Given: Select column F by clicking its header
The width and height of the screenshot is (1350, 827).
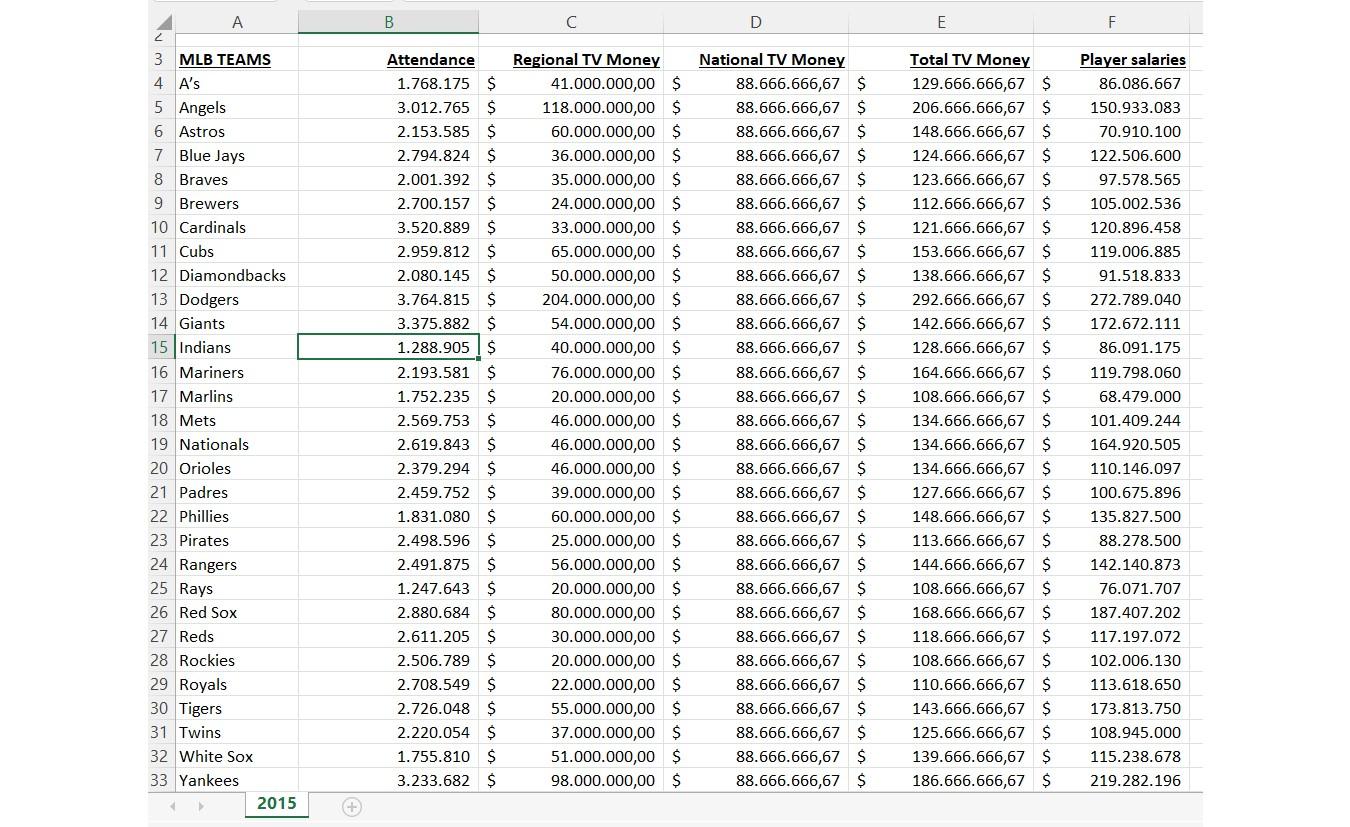Looking at the screenshot, I should point(1111,20).
